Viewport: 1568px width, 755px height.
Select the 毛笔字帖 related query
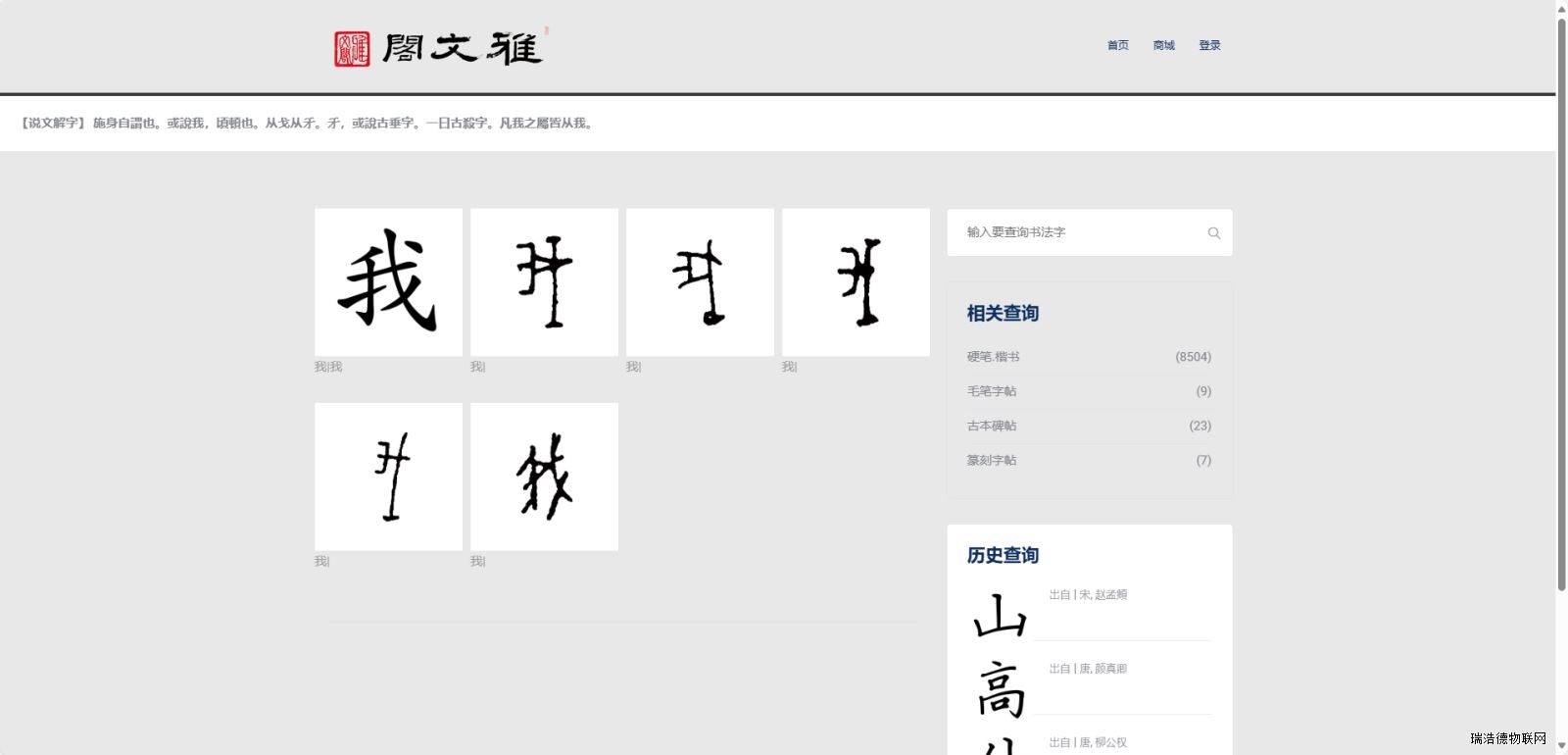click(992, 391)
